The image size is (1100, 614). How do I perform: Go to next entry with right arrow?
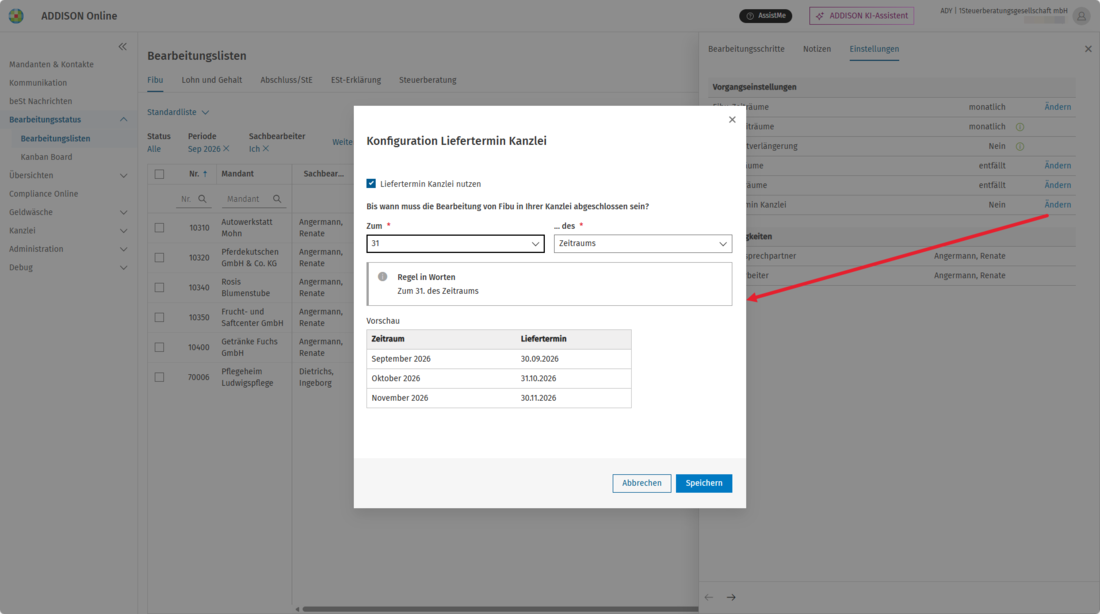point(731,597)
